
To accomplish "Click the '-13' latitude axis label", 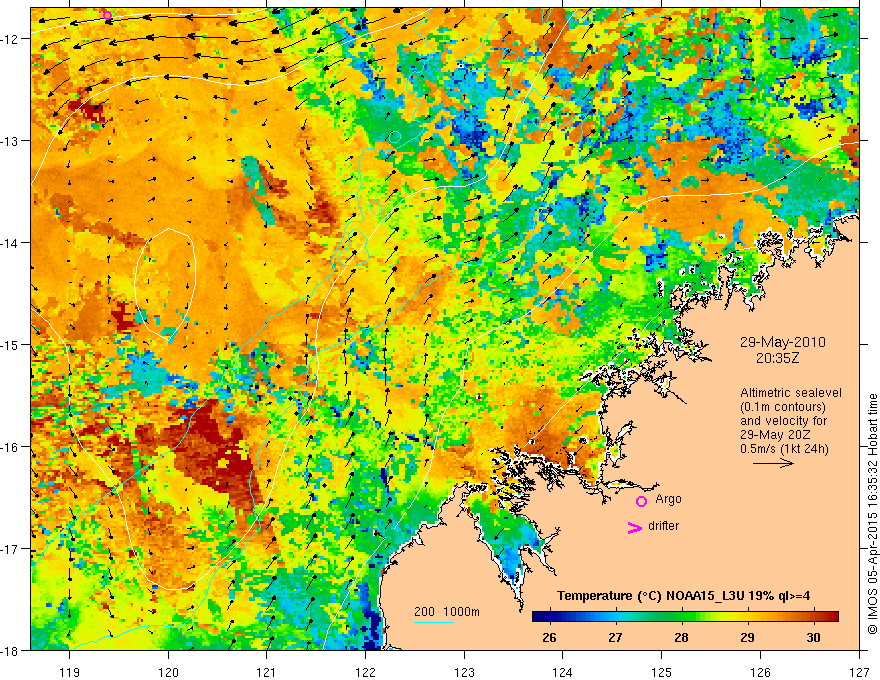I will point(11,140).
